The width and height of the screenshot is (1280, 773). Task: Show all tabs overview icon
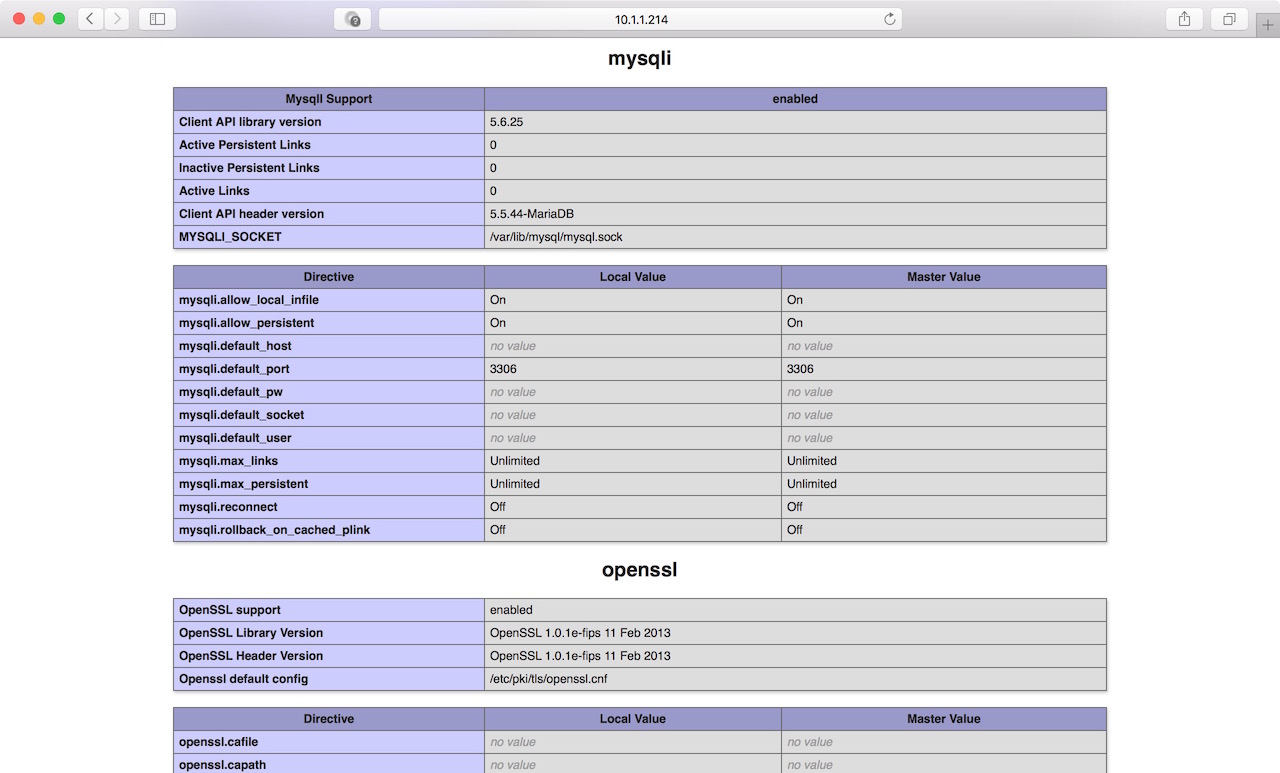(x=1229, y=19)
